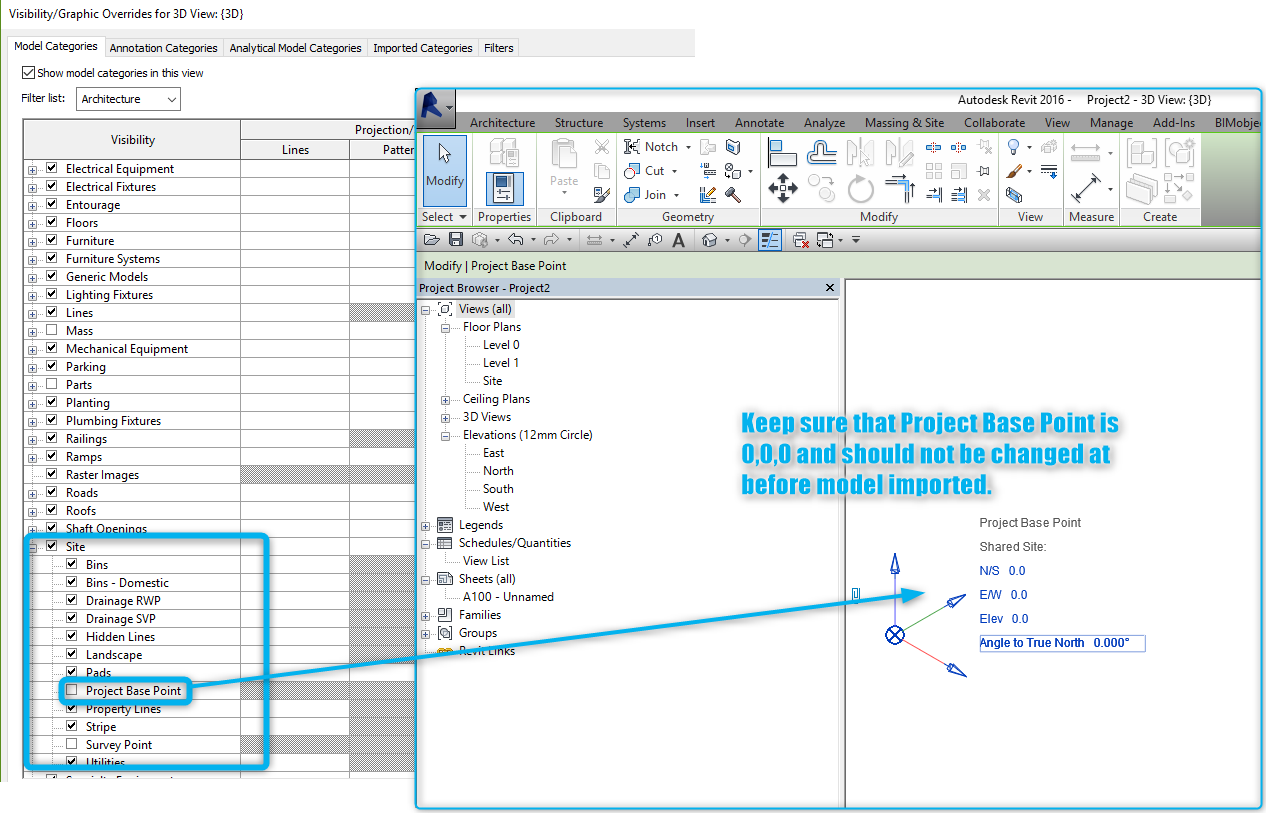This screenshot has height=813, width=1266.
Task: Switch to Imported Categories tab
Action: 422,48
